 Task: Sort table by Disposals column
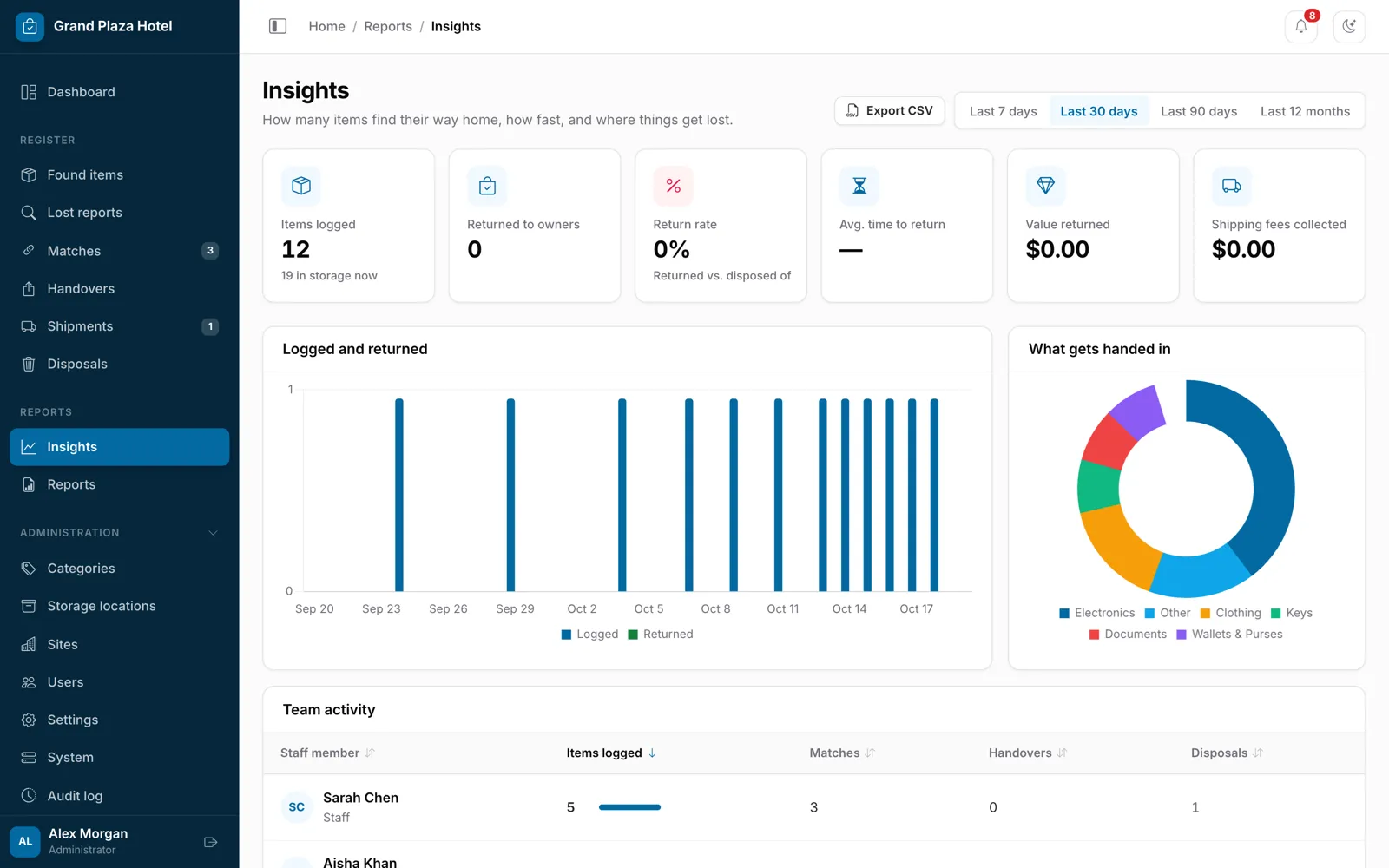[x=1227, y=753]
